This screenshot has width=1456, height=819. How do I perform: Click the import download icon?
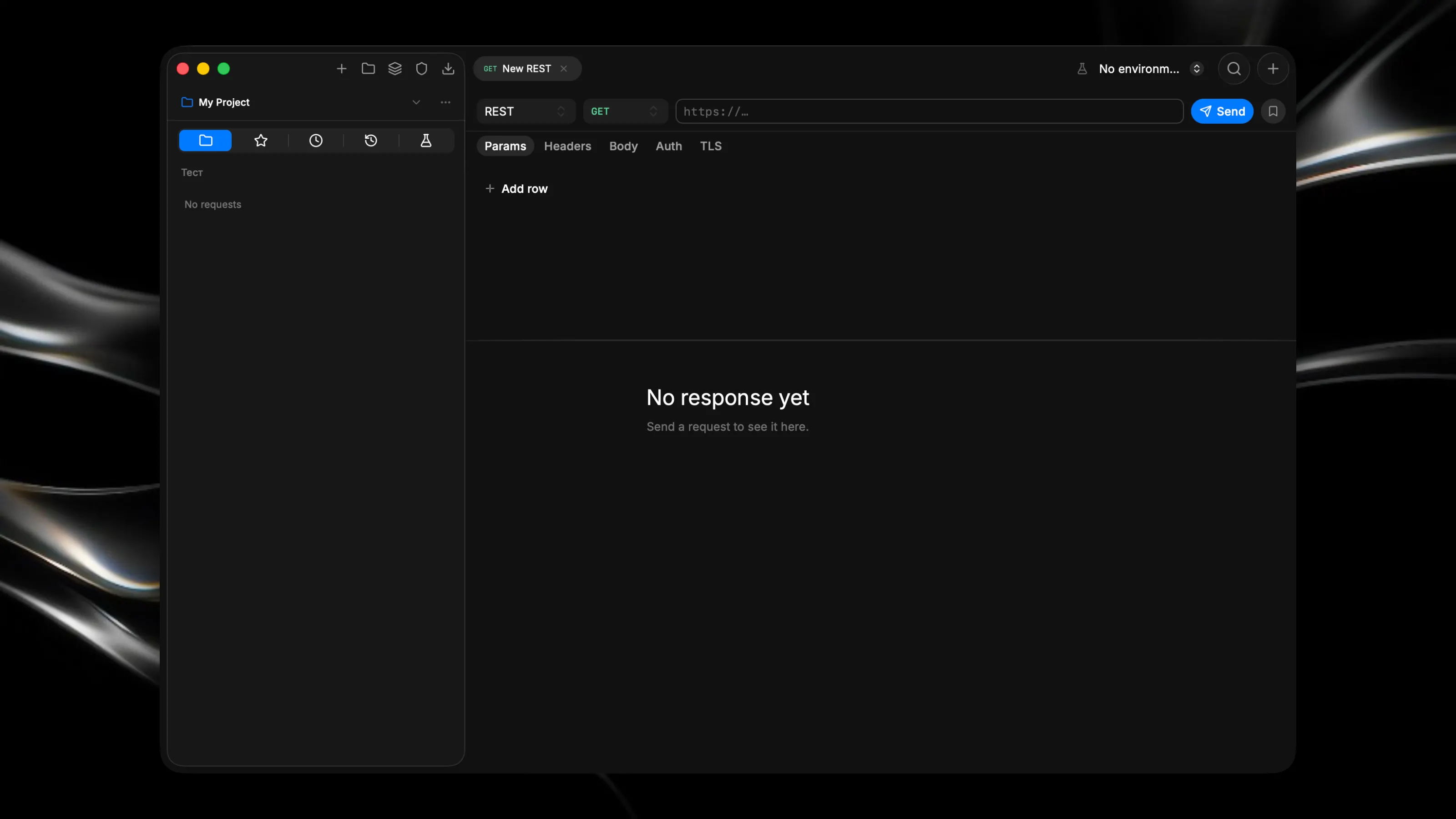pyautogui.click(x=448, y=68)
